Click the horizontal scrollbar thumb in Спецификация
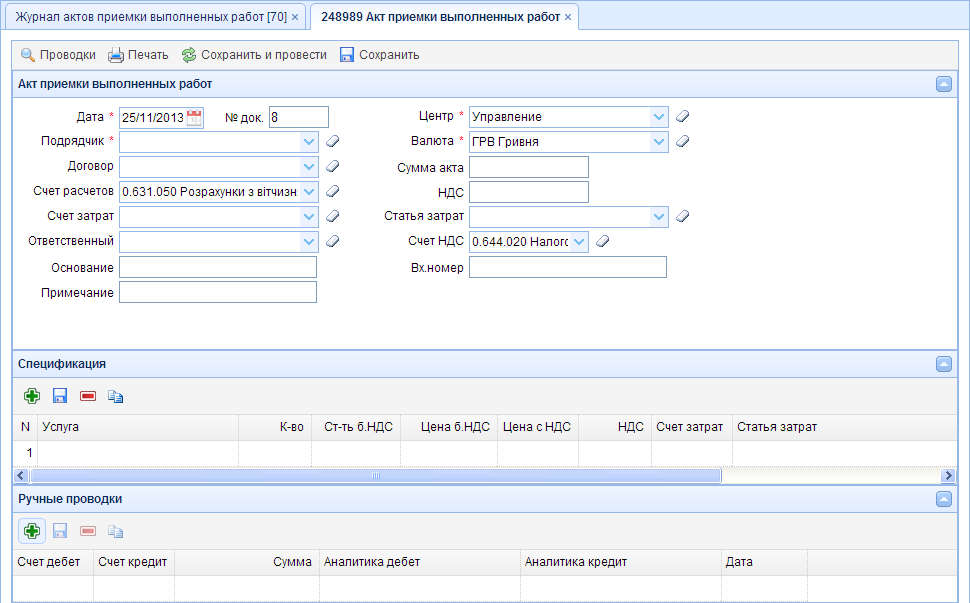This screenshot has height=603, width=970. click(376, 476)
